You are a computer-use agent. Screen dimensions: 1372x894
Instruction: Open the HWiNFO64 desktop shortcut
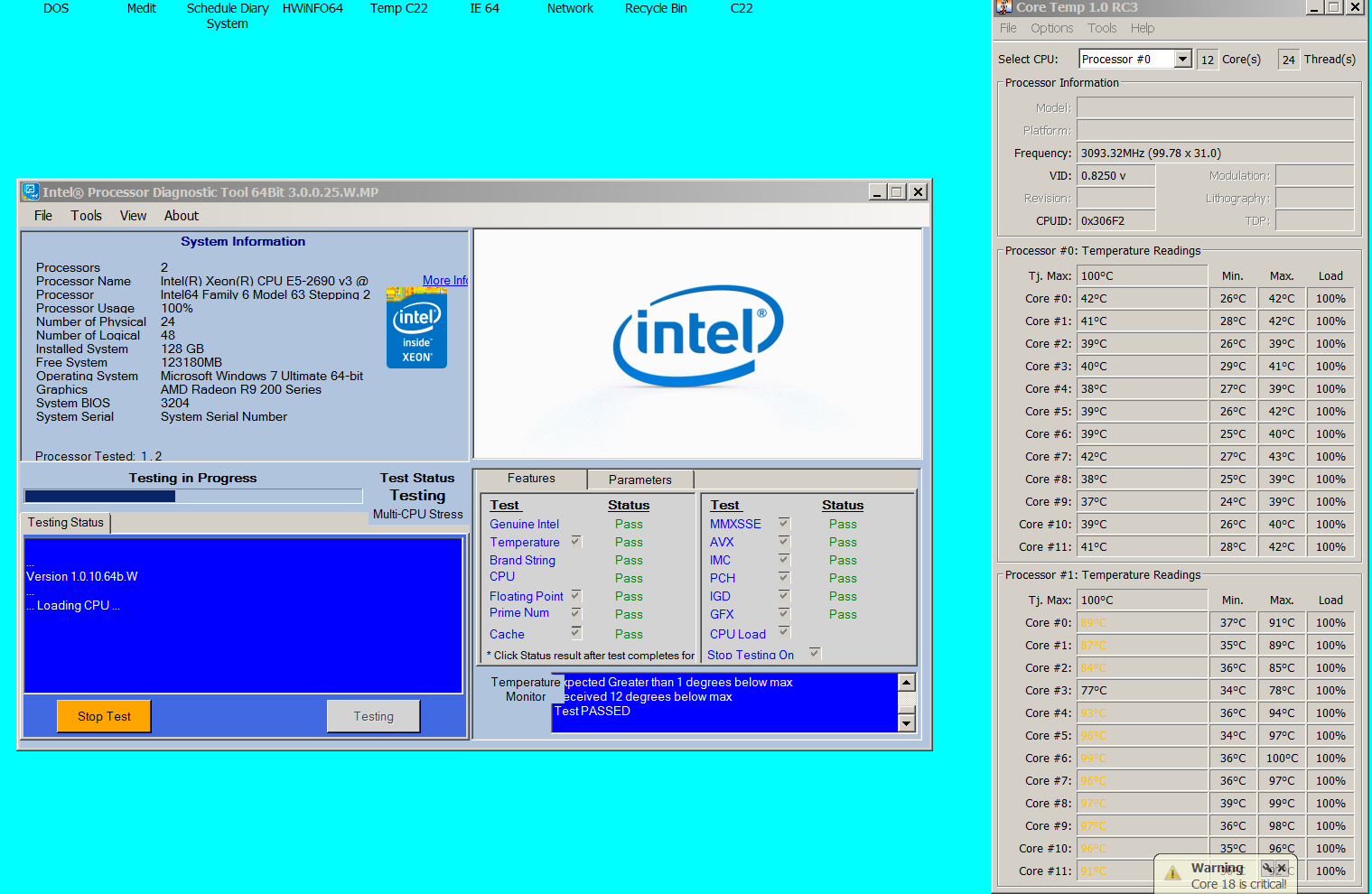(313, 8)
